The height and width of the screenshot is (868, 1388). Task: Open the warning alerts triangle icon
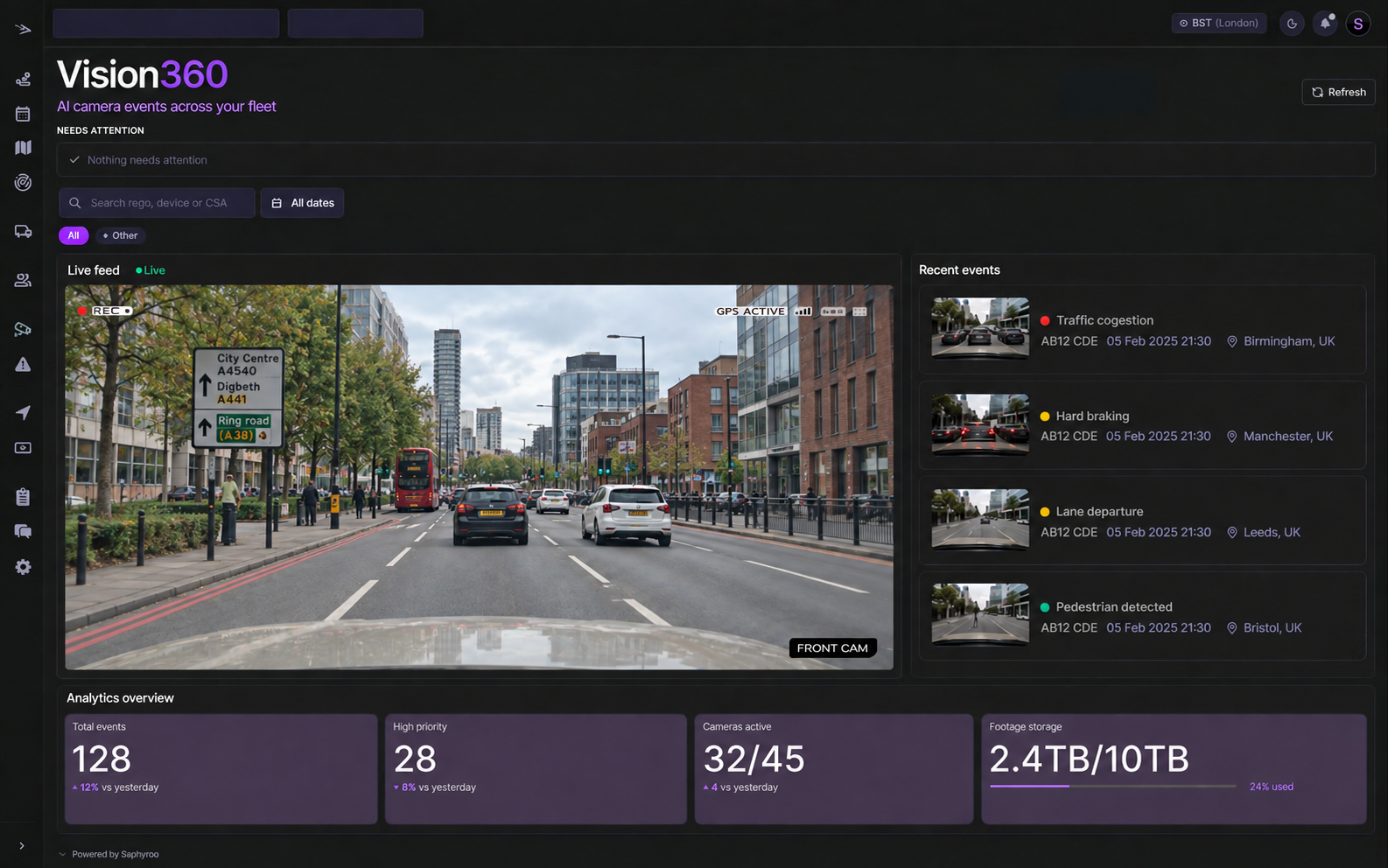[23, 365]
